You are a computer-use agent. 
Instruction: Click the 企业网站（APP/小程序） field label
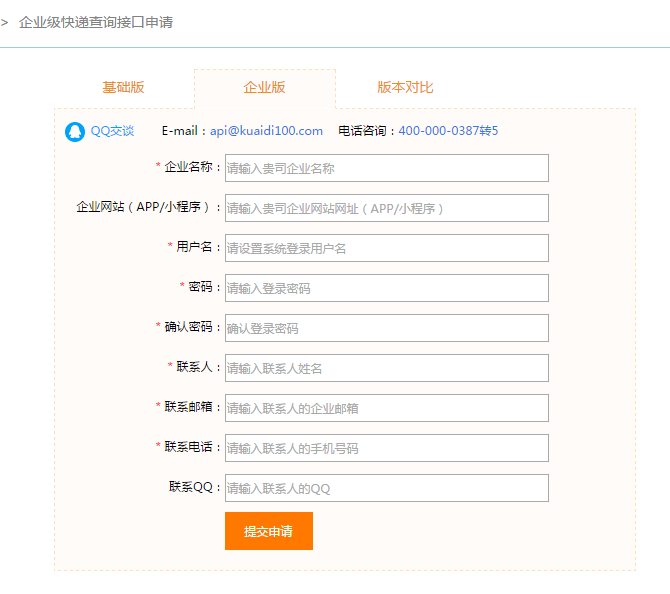point(146,207)
